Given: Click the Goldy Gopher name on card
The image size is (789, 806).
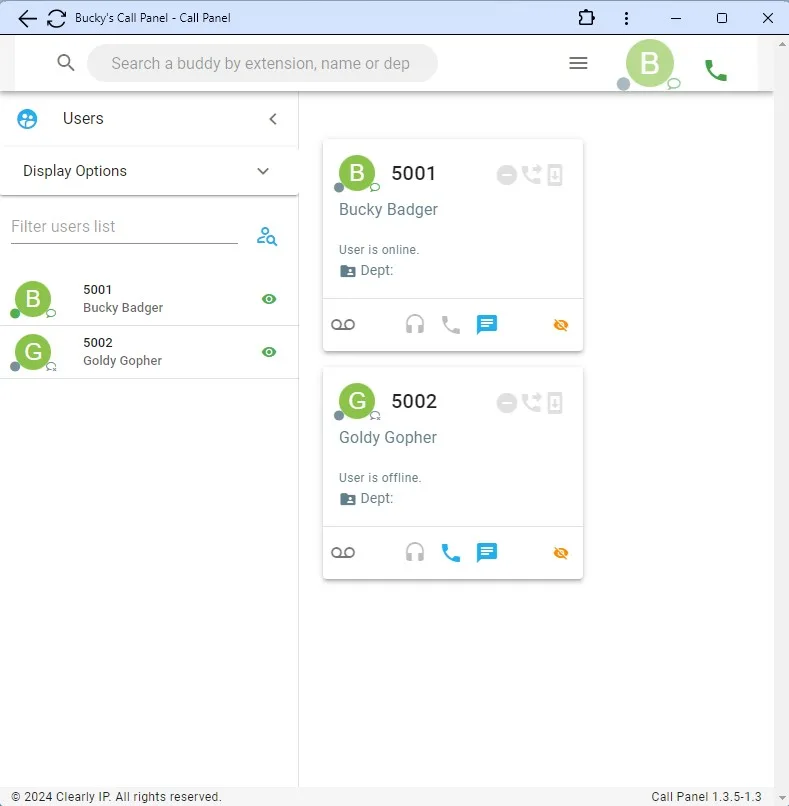Looking at the screenshot, I should click(388, 437).
